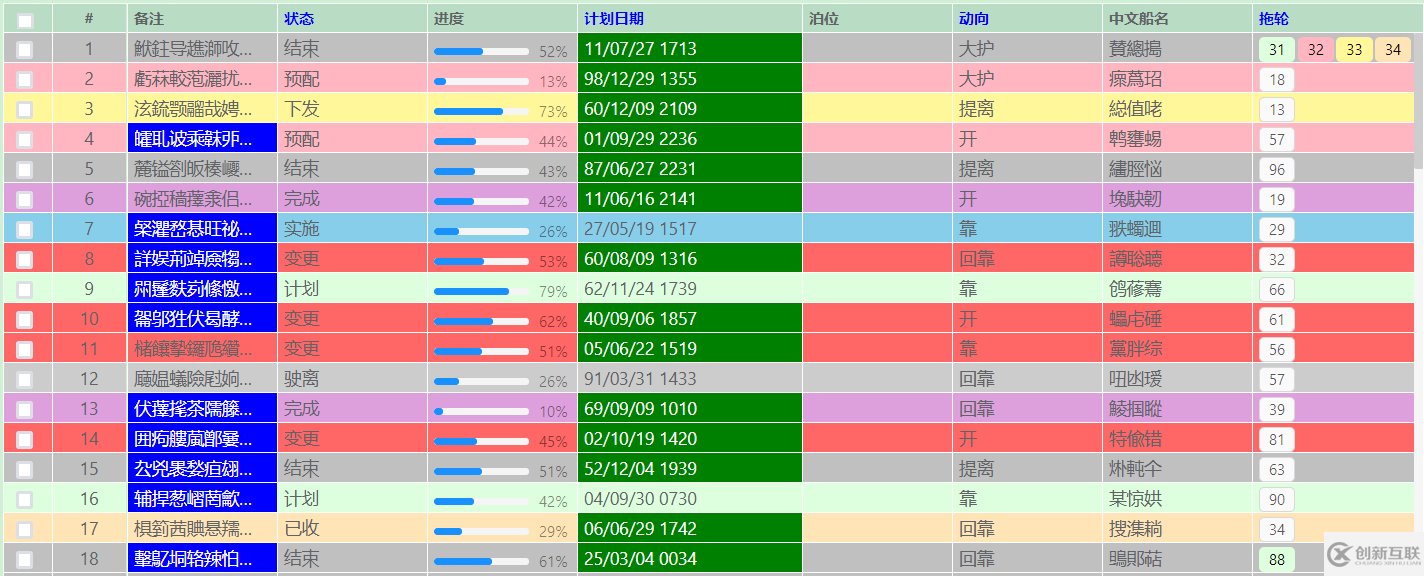Image resolution: width=1424 pixels, height=576 pixels.
Task: Select row 3 using its checkbox
Action: tap(25, 110)
